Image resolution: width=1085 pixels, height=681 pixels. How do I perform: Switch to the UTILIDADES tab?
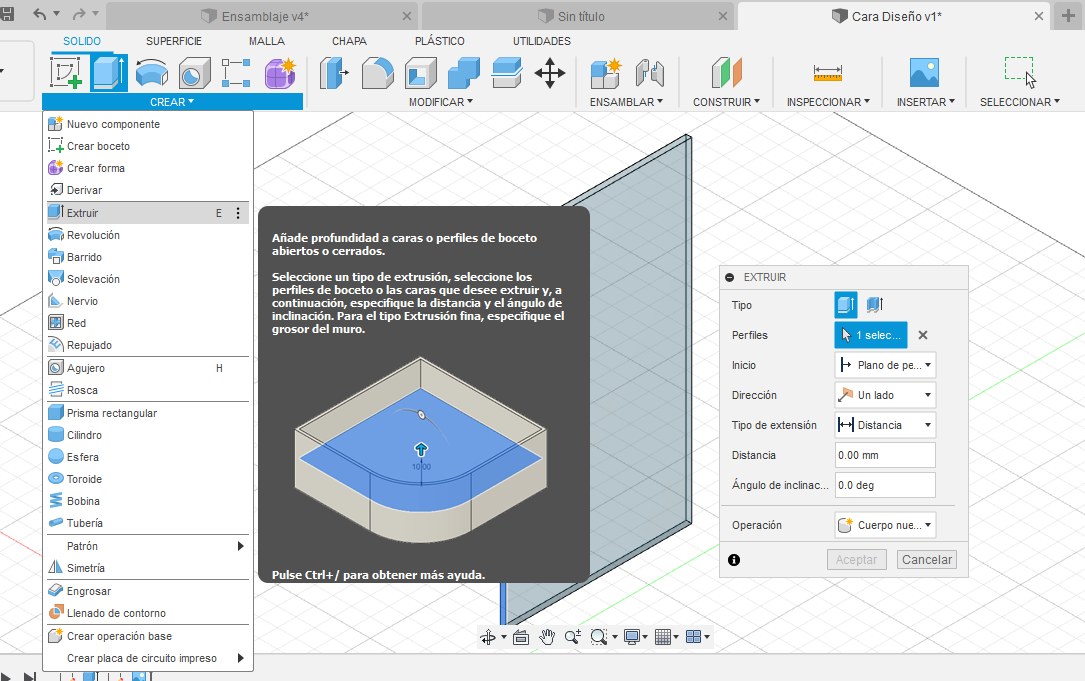click(542, 42)
